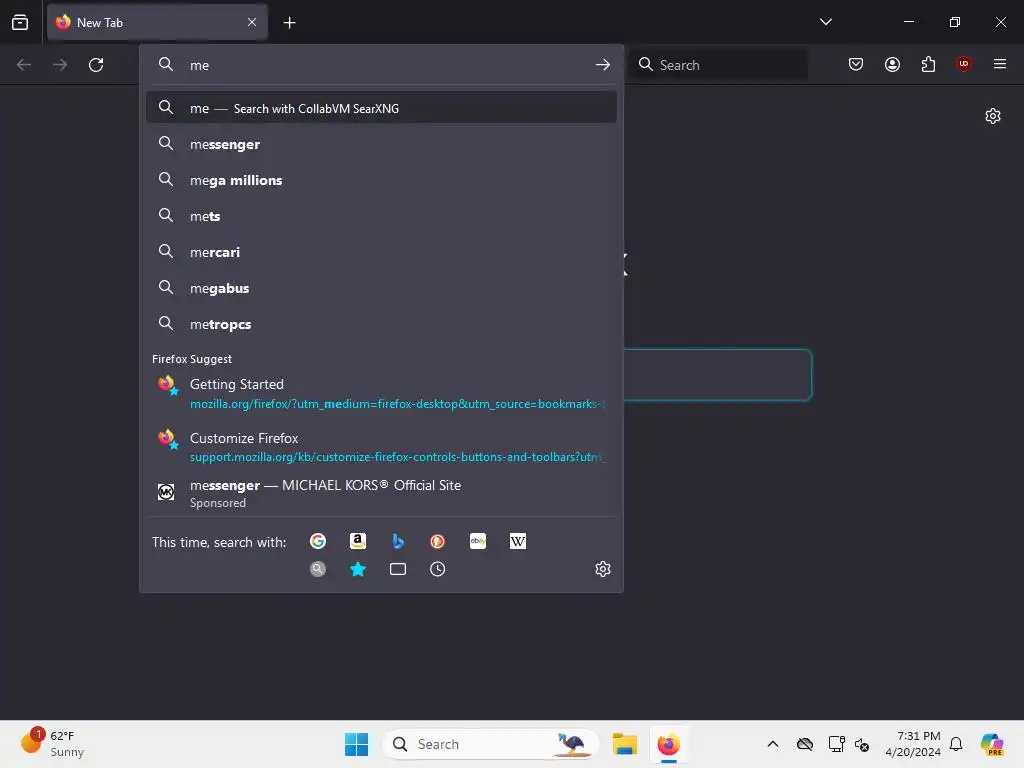Image resolution: width=1024 pixels, height=768 pixels.
Task: Choose the 'mega millions' suggestion
Action: coord(381,180)
